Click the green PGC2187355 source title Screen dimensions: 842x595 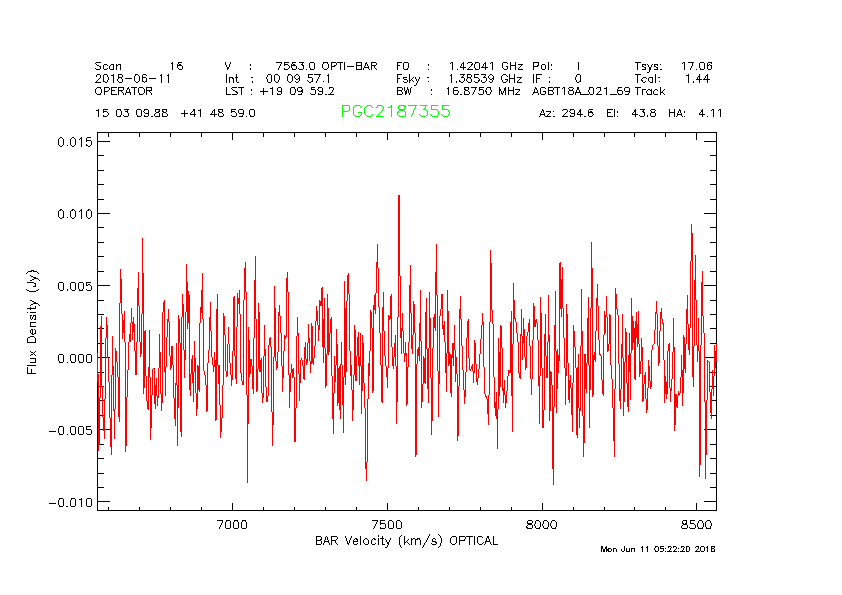395,112
